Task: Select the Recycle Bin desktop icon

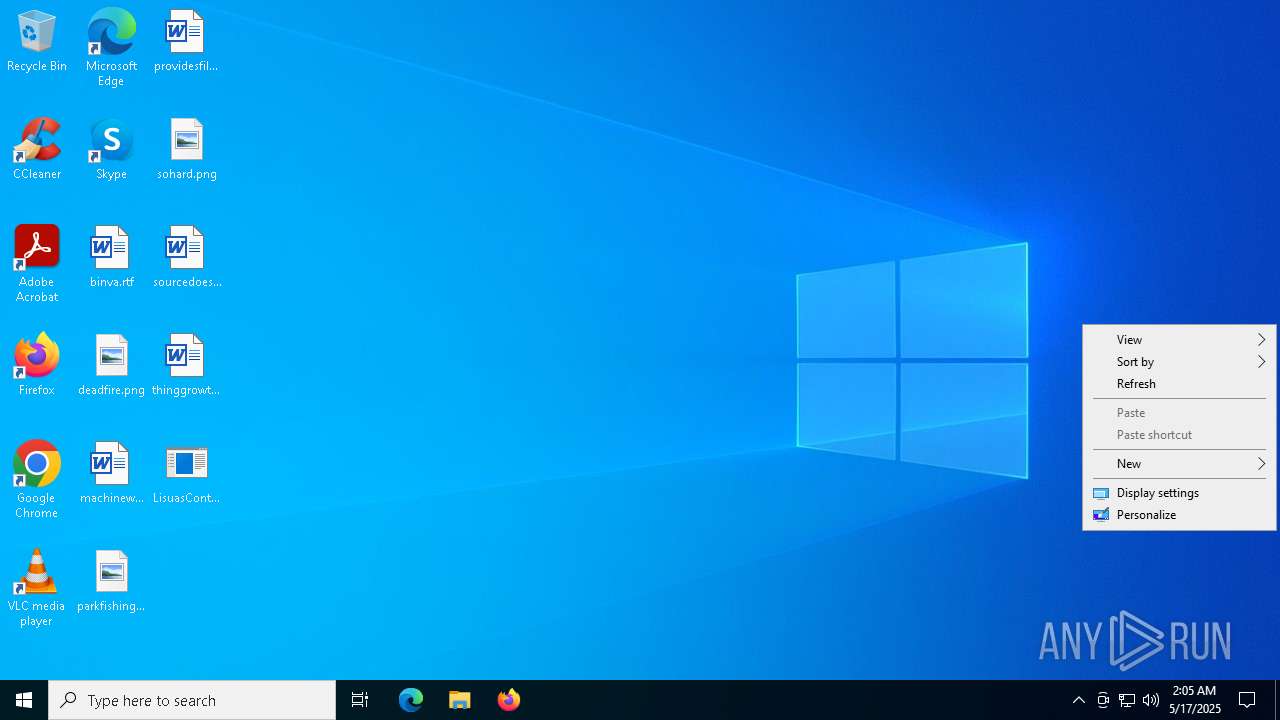Action: pos(37,42)
